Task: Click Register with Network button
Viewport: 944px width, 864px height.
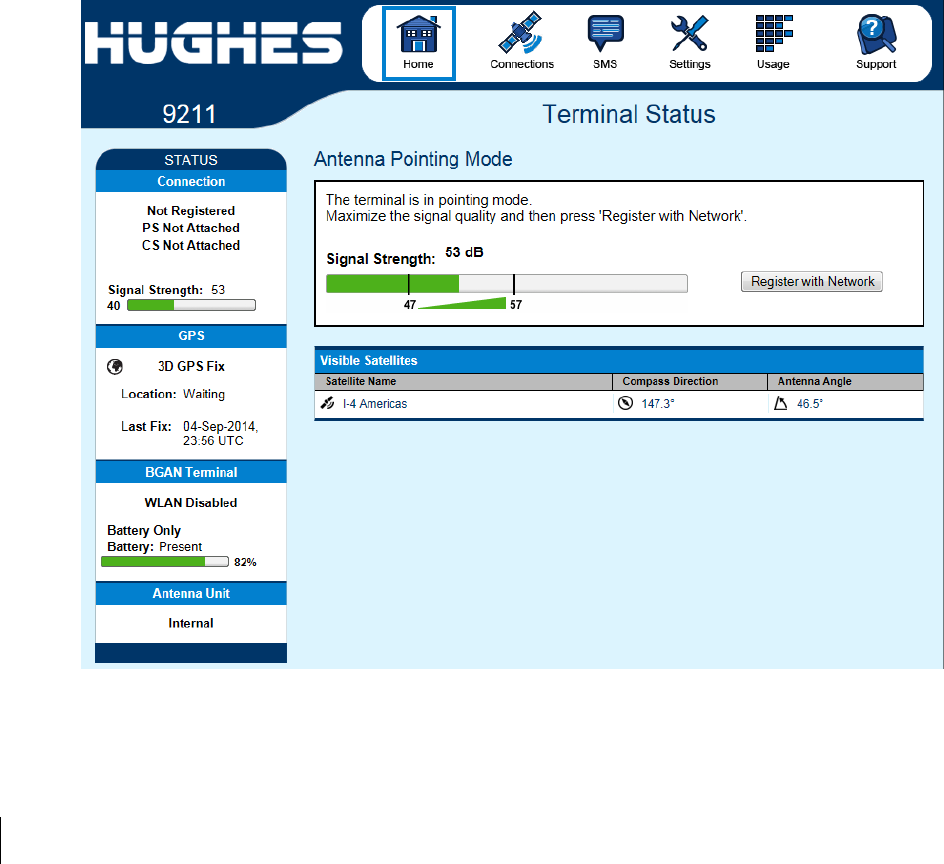Action: pos(812,282)
